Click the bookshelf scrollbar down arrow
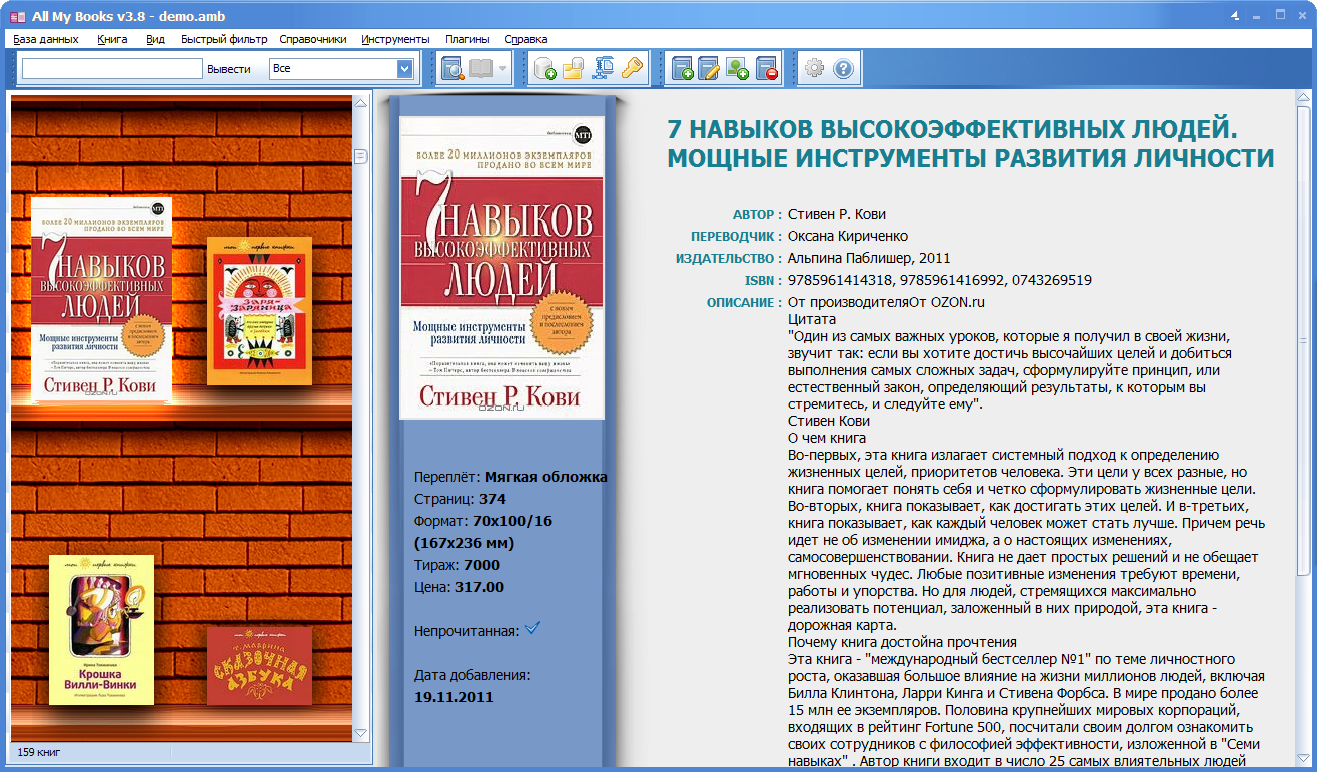 point(360,733)
